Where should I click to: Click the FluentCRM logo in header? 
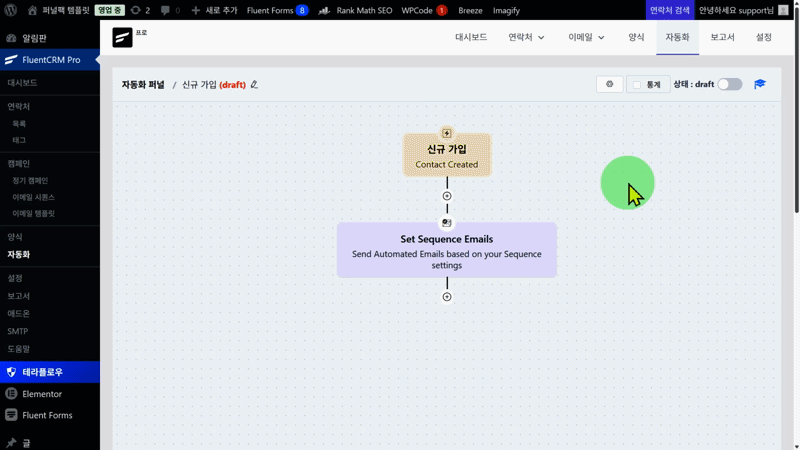tap(122, 37)
